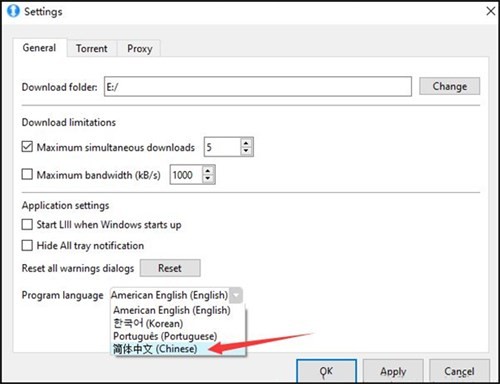Enable the Maximum bandwidth limit checkbox
500x384 pixels.
point(27,174)
